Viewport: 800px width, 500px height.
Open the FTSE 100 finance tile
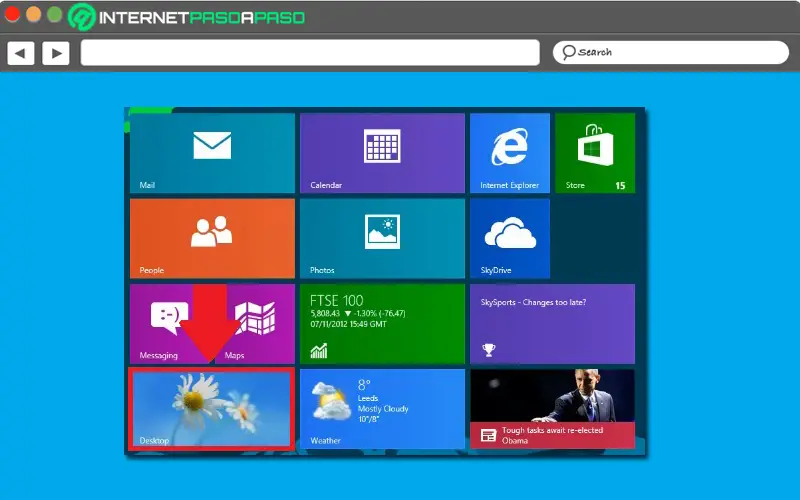pos(382,323)
